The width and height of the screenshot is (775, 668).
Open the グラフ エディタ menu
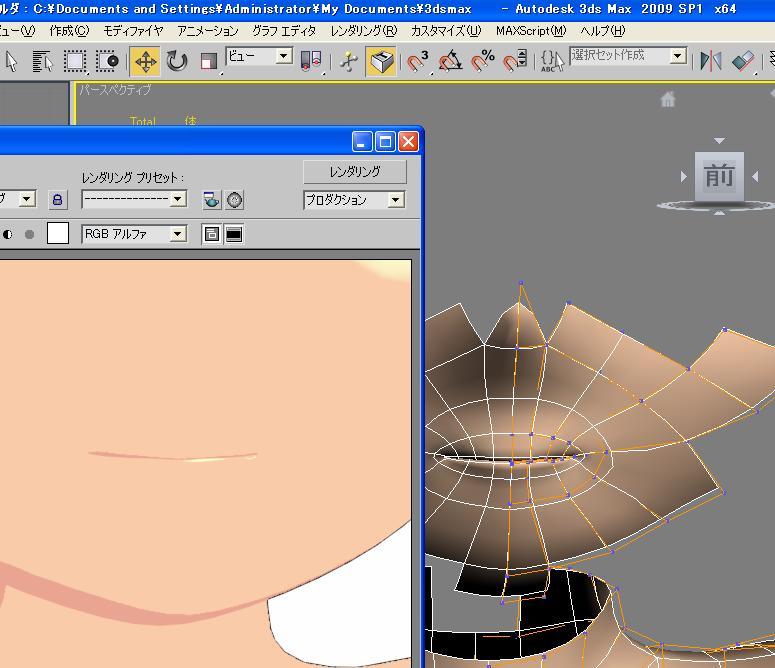(284, 31)
